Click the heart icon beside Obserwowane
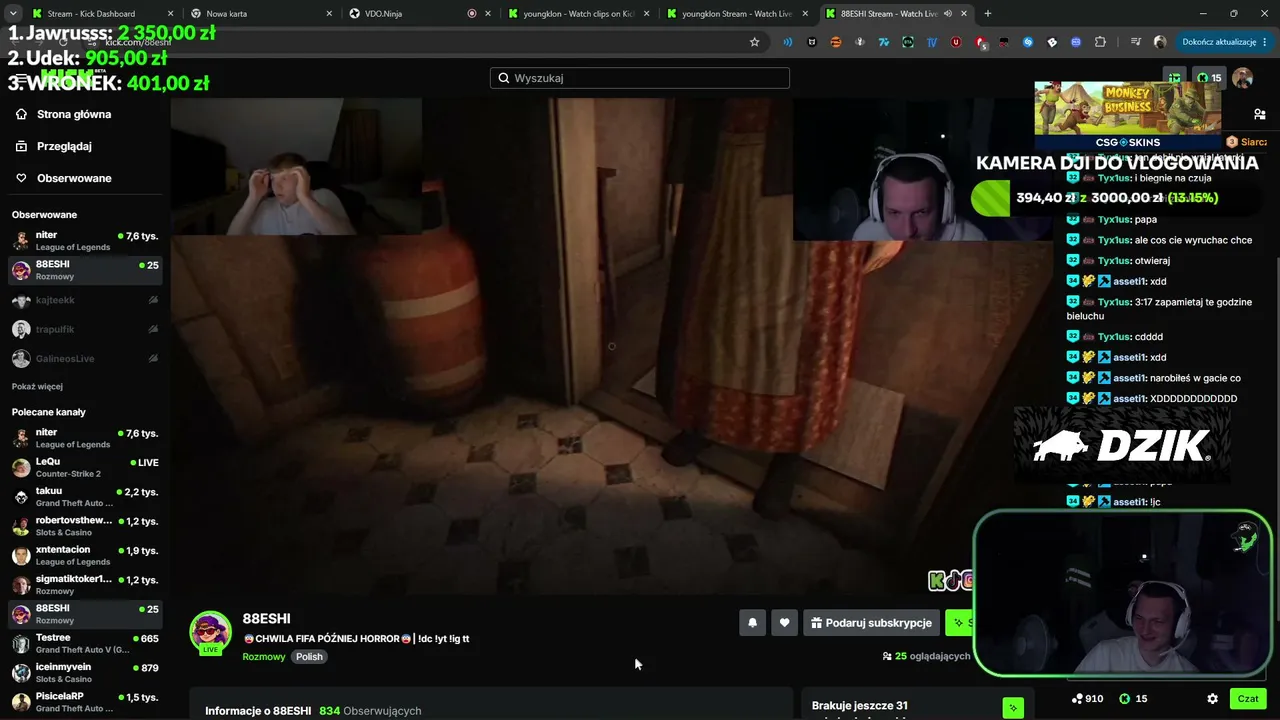1280x720 pixels. [x=21, y=178]
